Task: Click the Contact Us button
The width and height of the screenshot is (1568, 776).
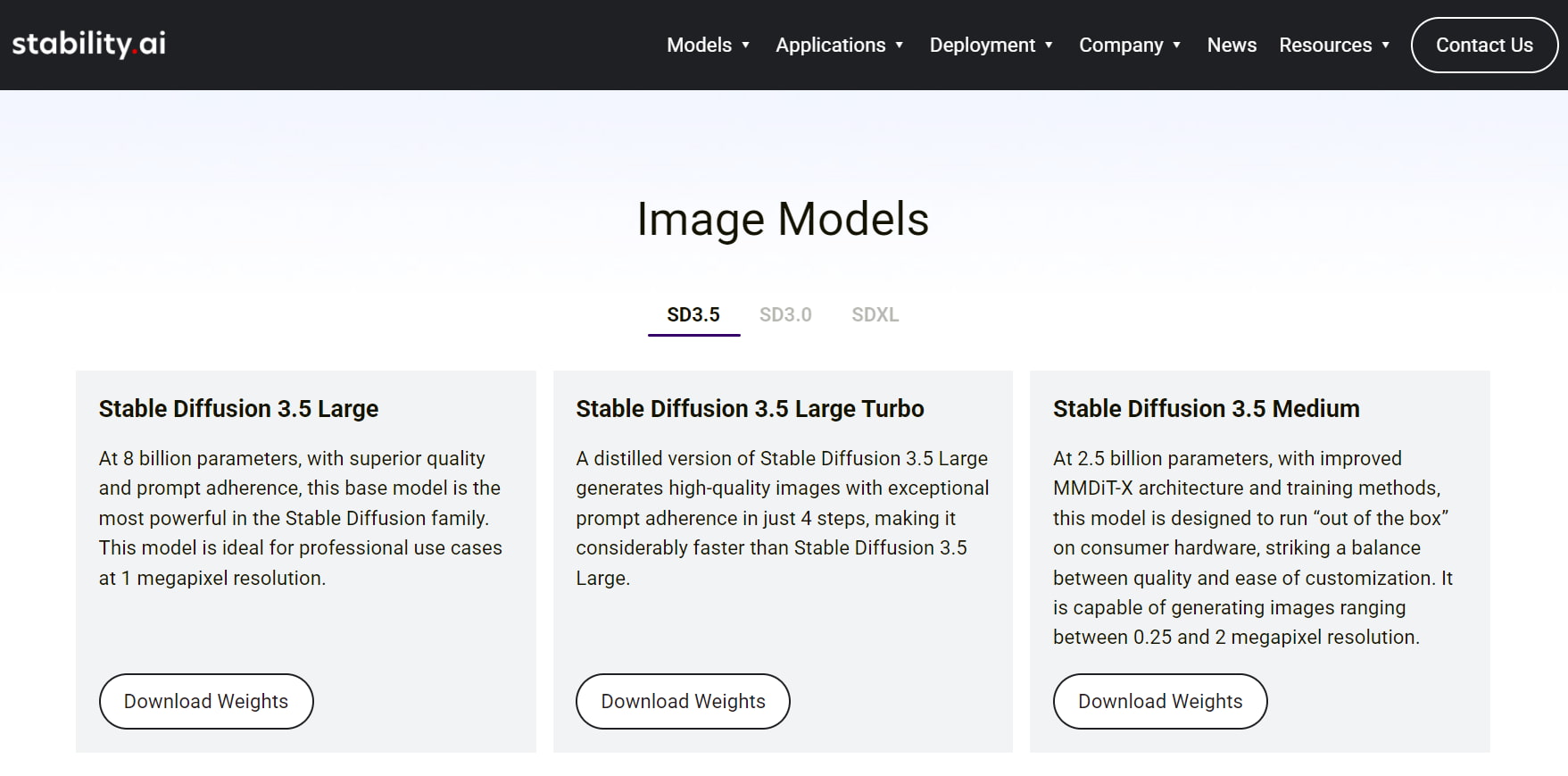Action: 1484,46
